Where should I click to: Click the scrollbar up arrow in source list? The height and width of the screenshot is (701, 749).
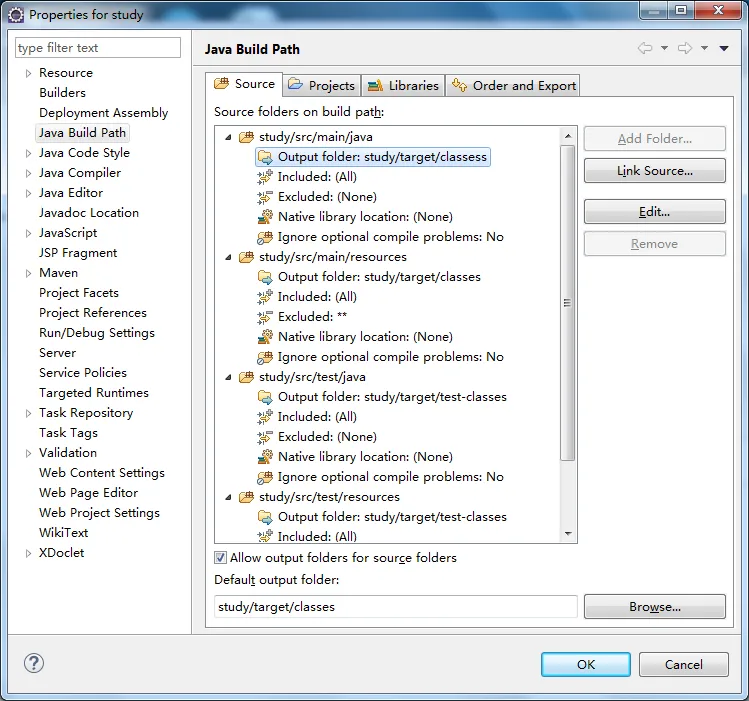[568, 136]
